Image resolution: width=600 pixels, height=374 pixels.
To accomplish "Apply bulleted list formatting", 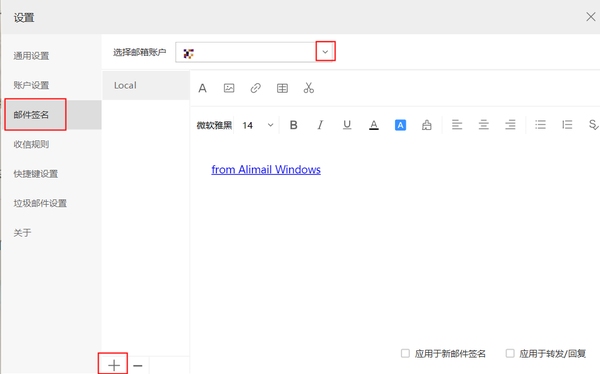I will [540, 125].
